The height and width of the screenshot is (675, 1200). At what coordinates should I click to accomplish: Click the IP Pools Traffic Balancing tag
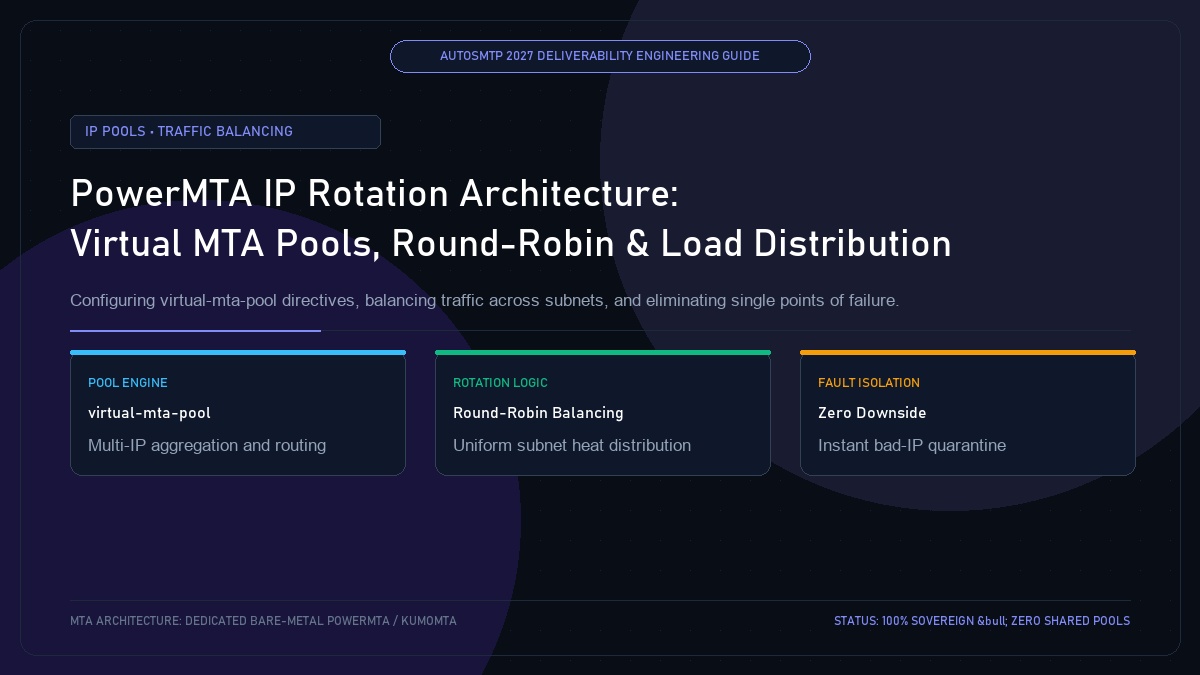pos(225,132)
